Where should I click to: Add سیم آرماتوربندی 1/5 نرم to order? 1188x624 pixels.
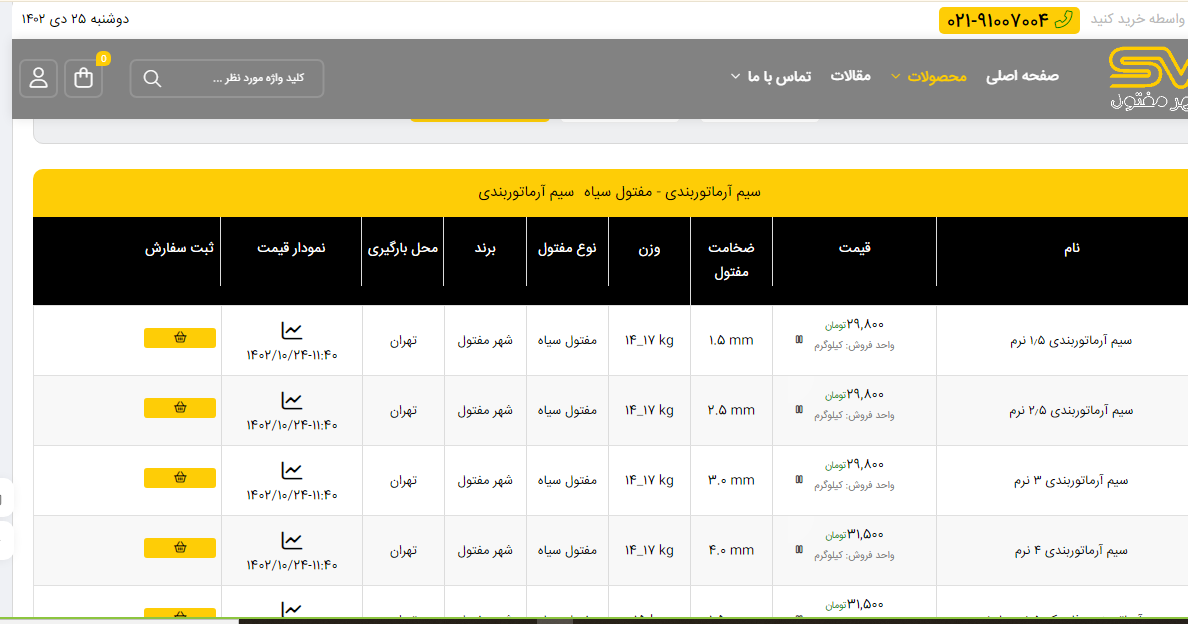pos(180,338)
